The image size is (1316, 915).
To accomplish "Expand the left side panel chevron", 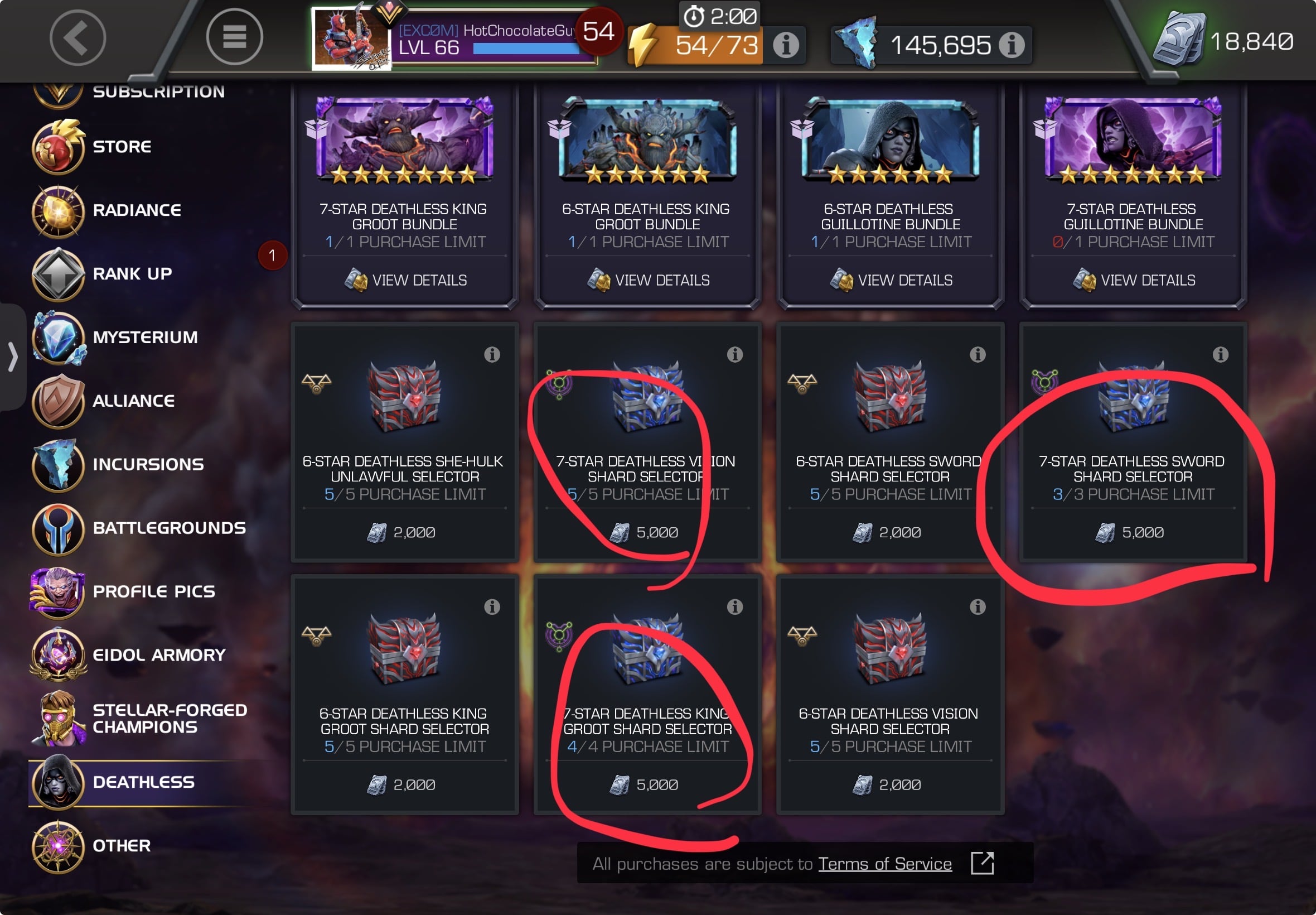I will click(x=13, y=357).
